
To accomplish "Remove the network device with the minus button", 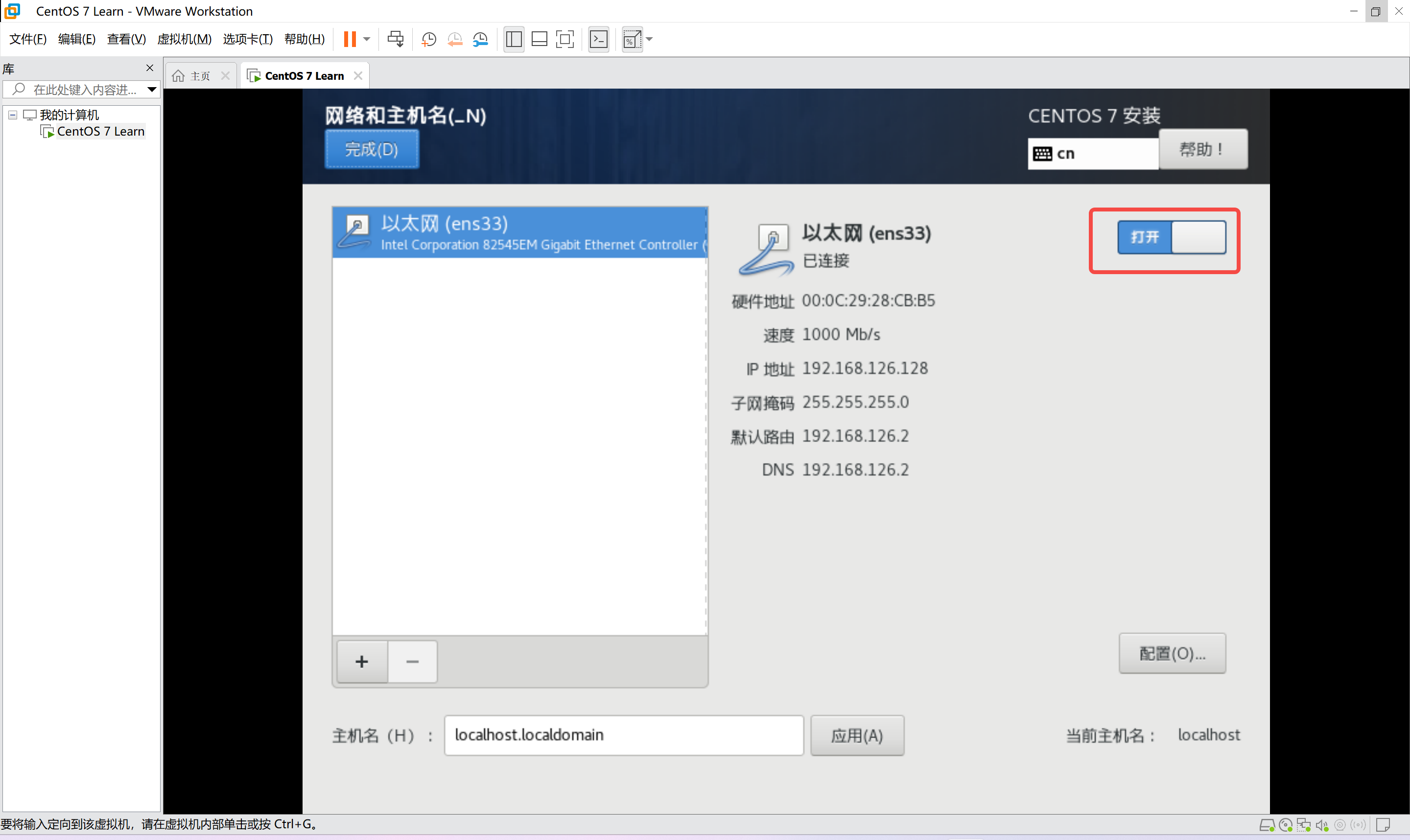I will coord(412,661).
